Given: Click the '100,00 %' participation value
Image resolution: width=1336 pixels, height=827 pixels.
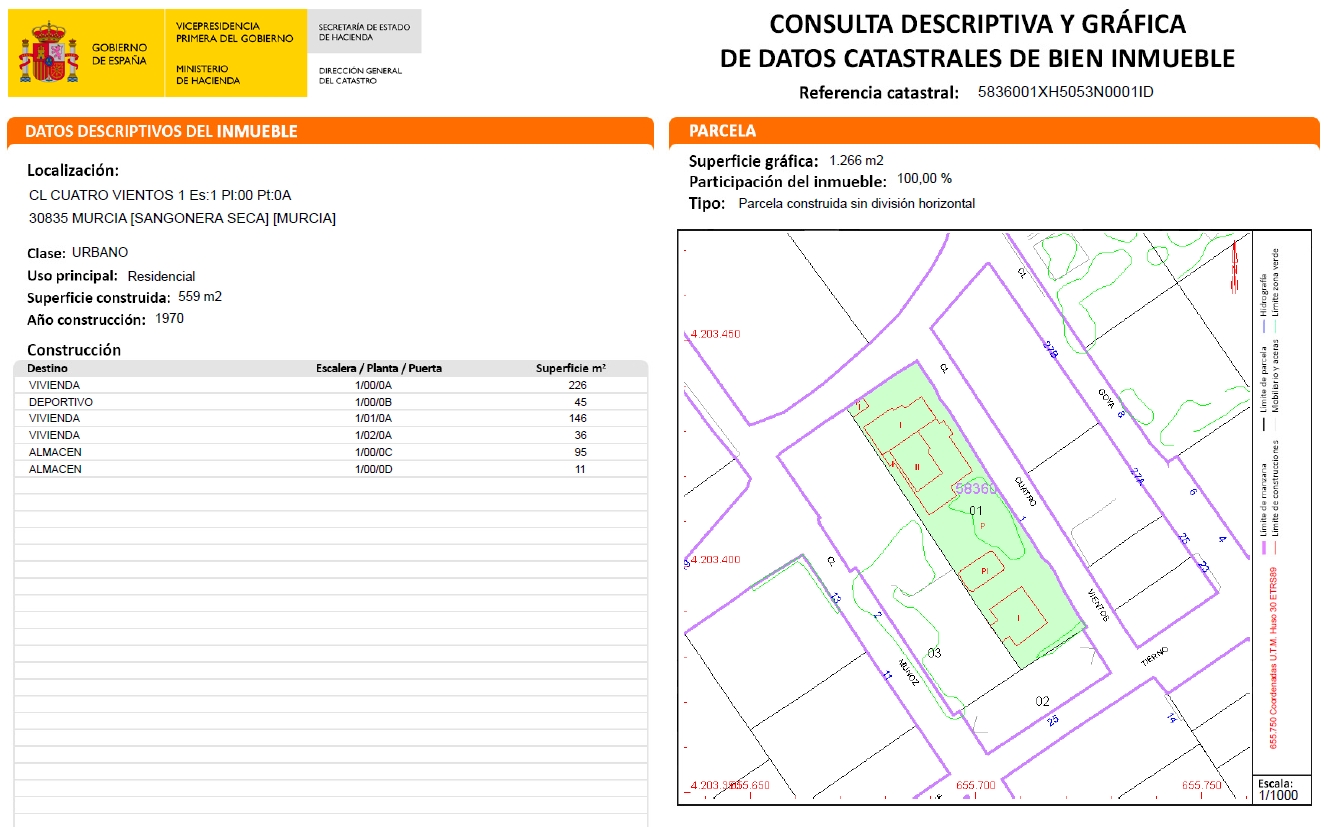Looking at the screenshot, I should click(x=922, y=179).
